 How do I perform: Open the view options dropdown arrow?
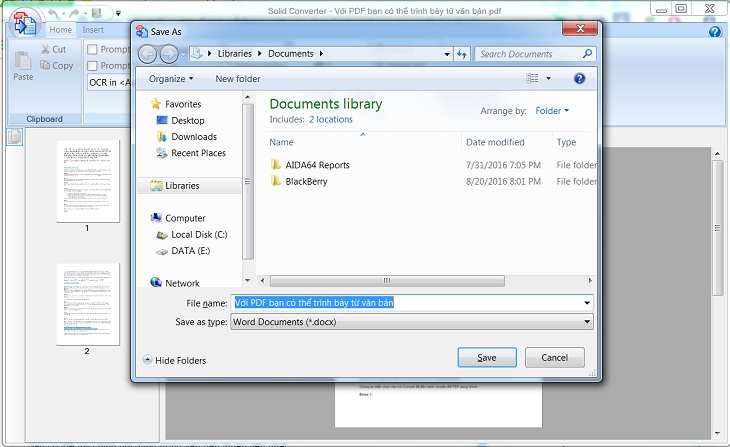click(548, 78)
